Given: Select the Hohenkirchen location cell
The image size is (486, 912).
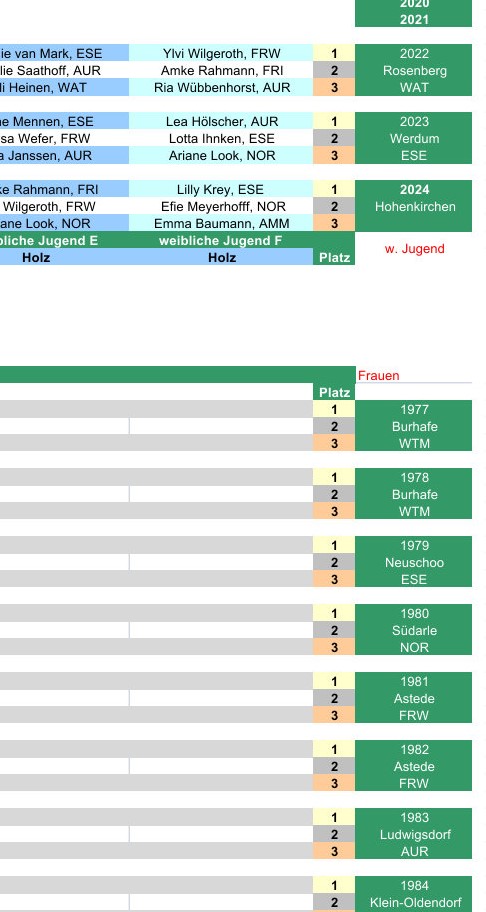Looking at the screenshot, I should point(414,206).
